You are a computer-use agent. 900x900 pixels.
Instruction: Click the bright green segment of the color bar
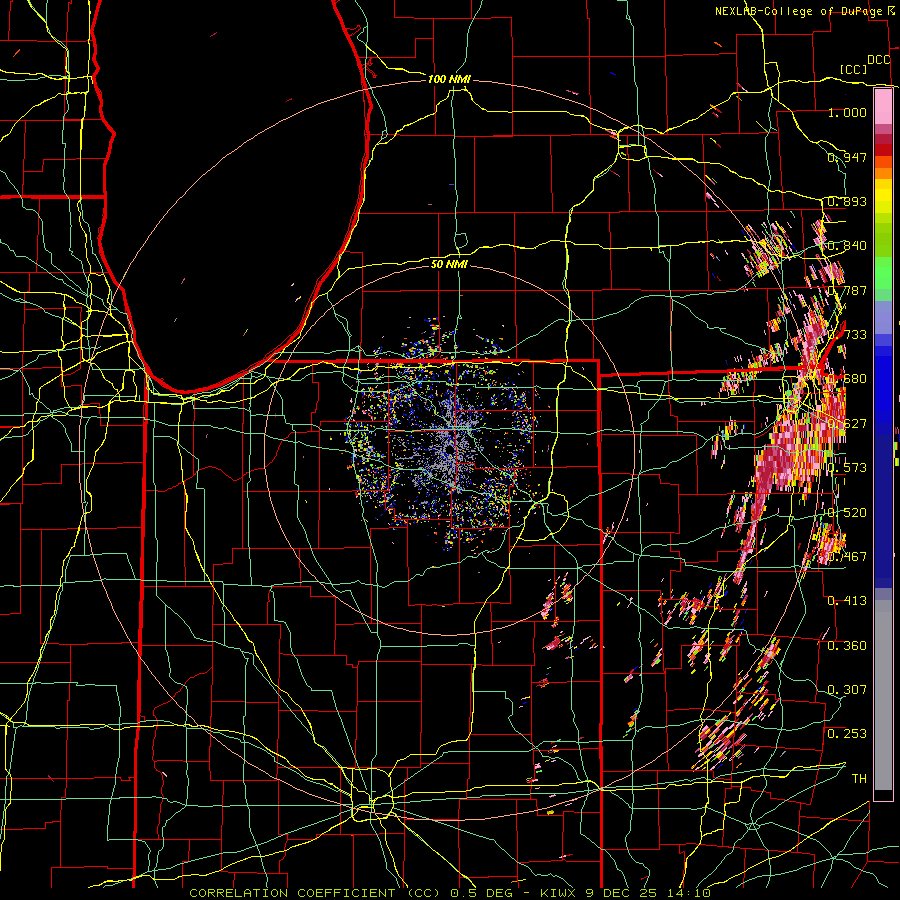883,273
